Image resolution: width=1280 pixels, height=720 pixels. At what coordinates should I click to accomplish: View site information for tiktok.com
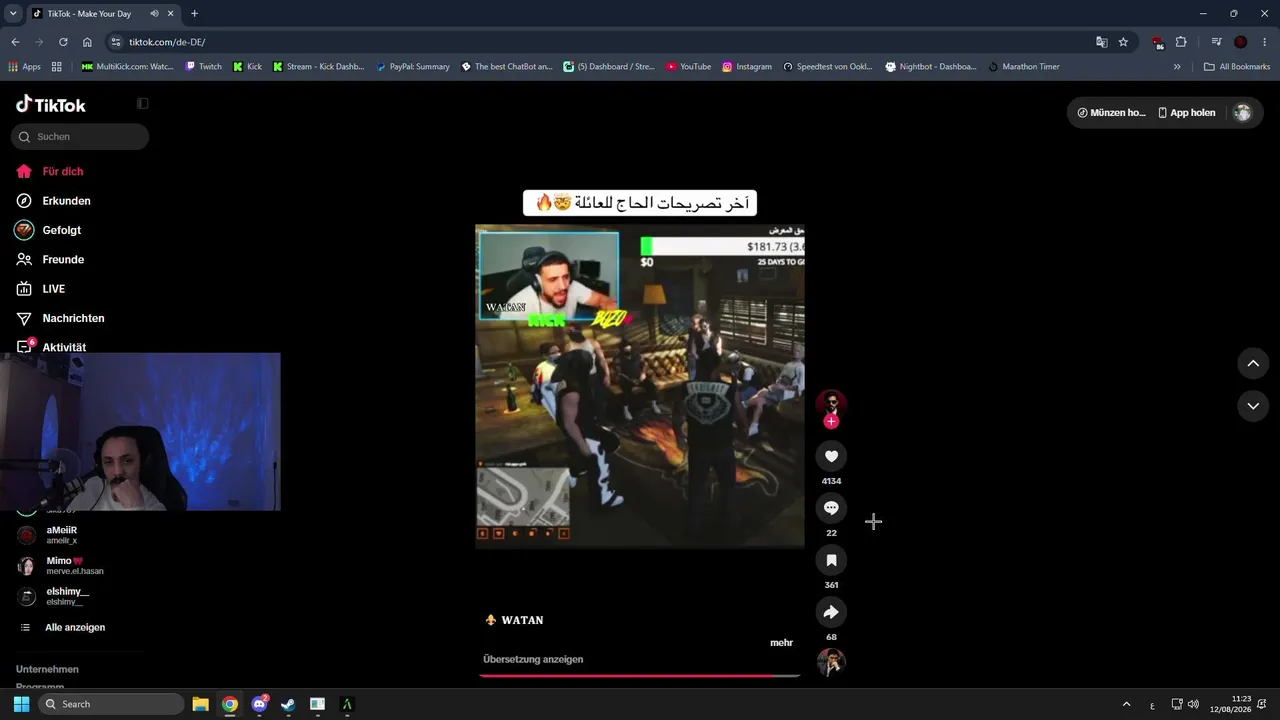click(x=116, y=42)
